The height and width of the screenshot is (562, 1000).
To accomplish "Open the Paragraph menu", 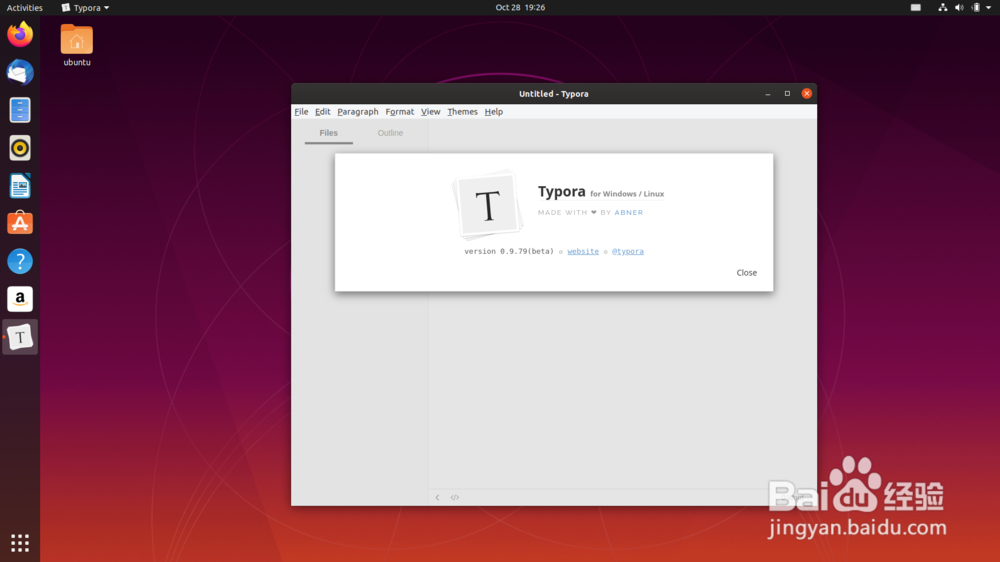I will [358, 112].
